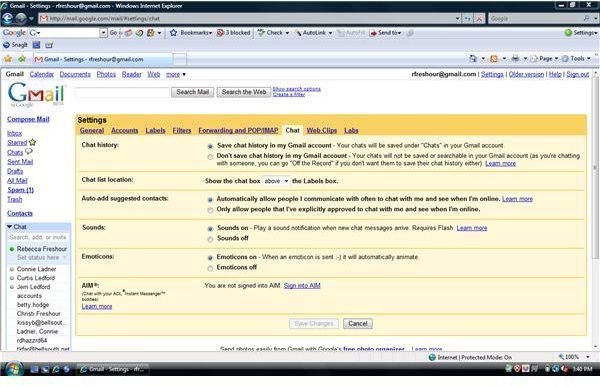The height and width of the screenshot is (386, 600).
Task: Click the Internet Explorer quick launch icon
Action: click(x=56, y=369)
